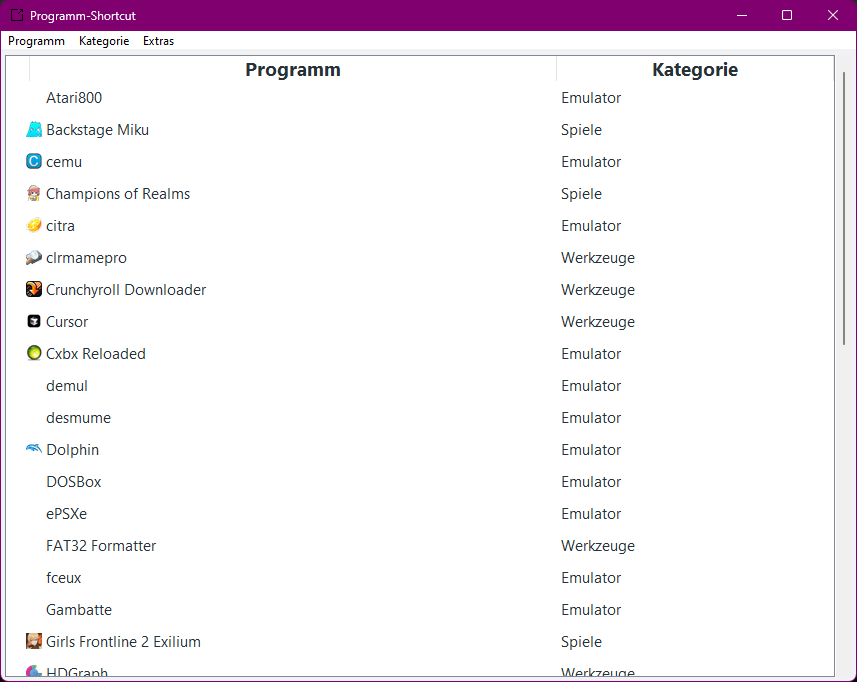
Task: Click the blue cemu icon
Action: [34, 162]
